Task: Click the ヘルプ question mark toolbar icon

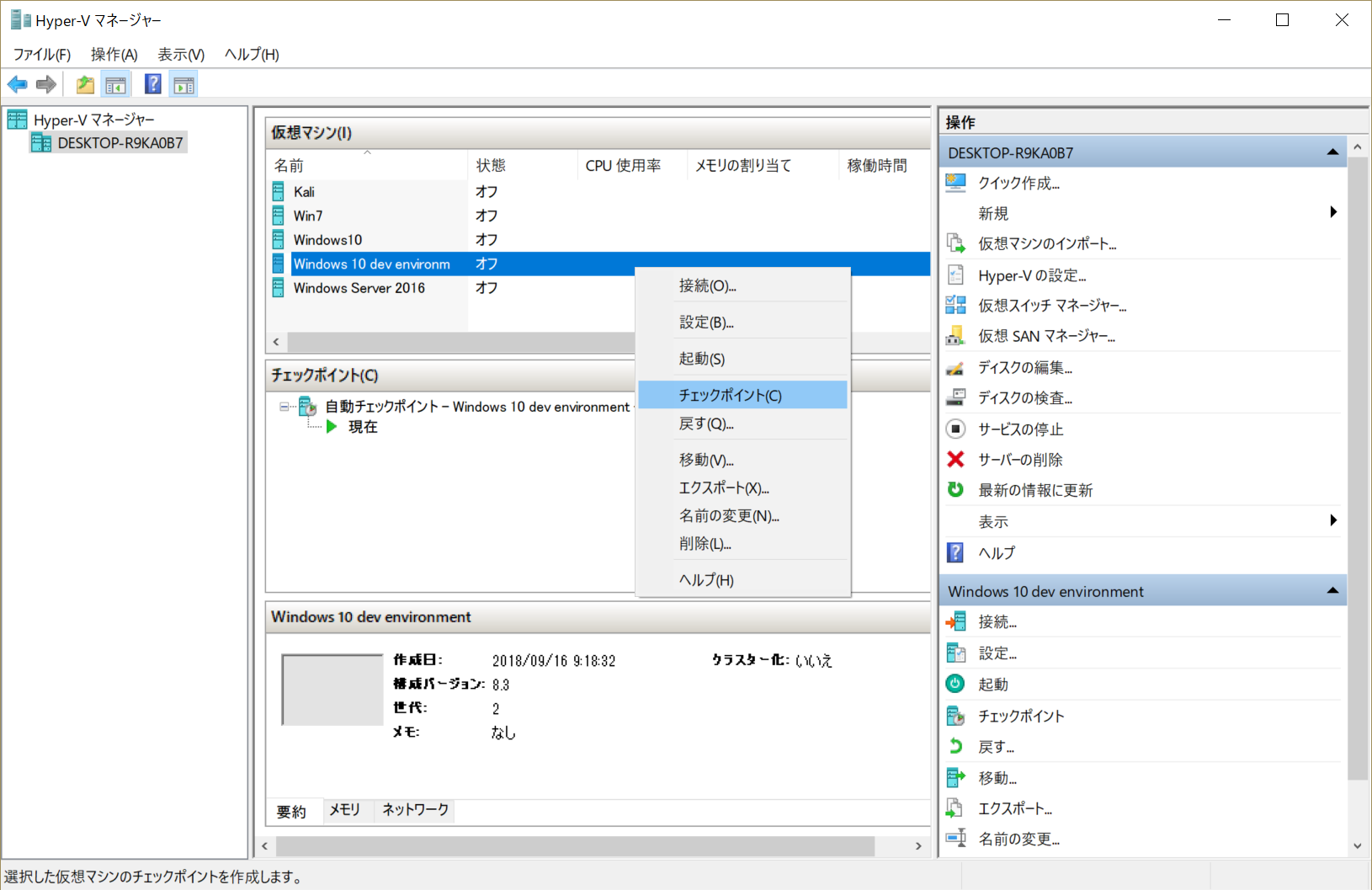Action: [x=152, y=83]
